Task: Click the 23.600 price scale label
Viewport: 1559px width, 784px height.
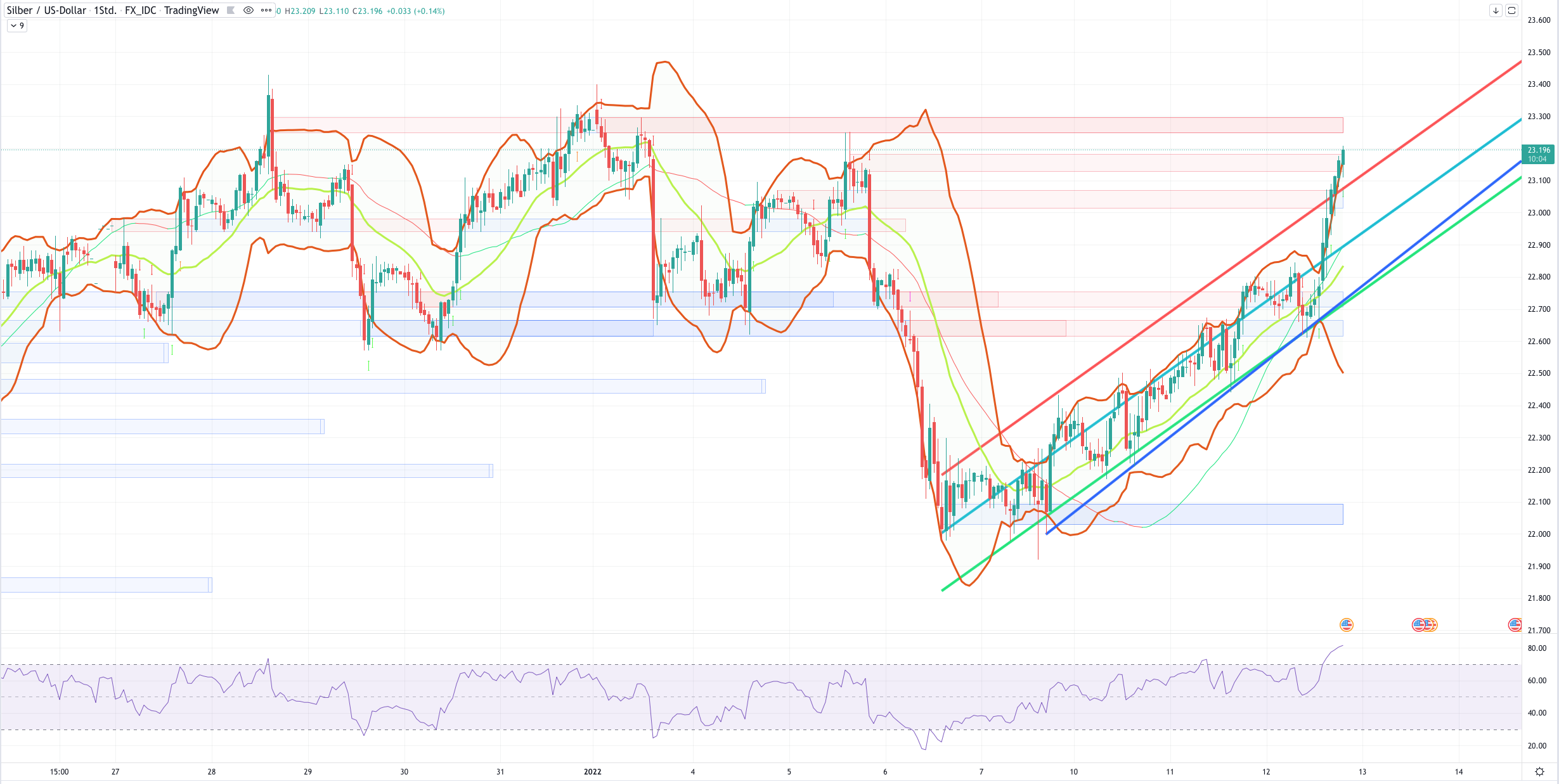Action: point(1539,20)
